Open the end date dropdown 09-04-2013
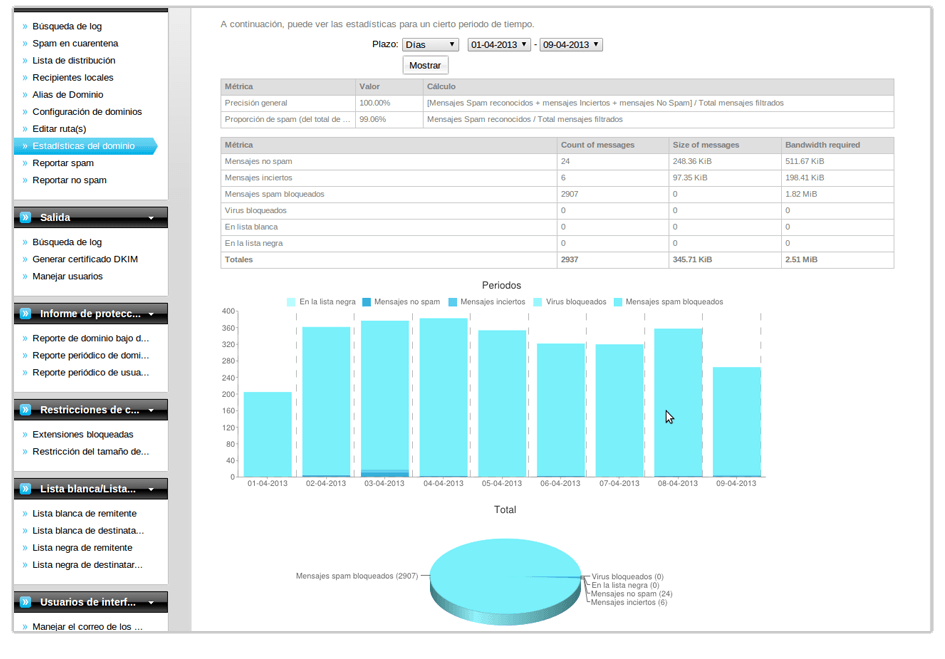This screenshot has width=945, height=659. pyautogui.click(x=571, y=45)
